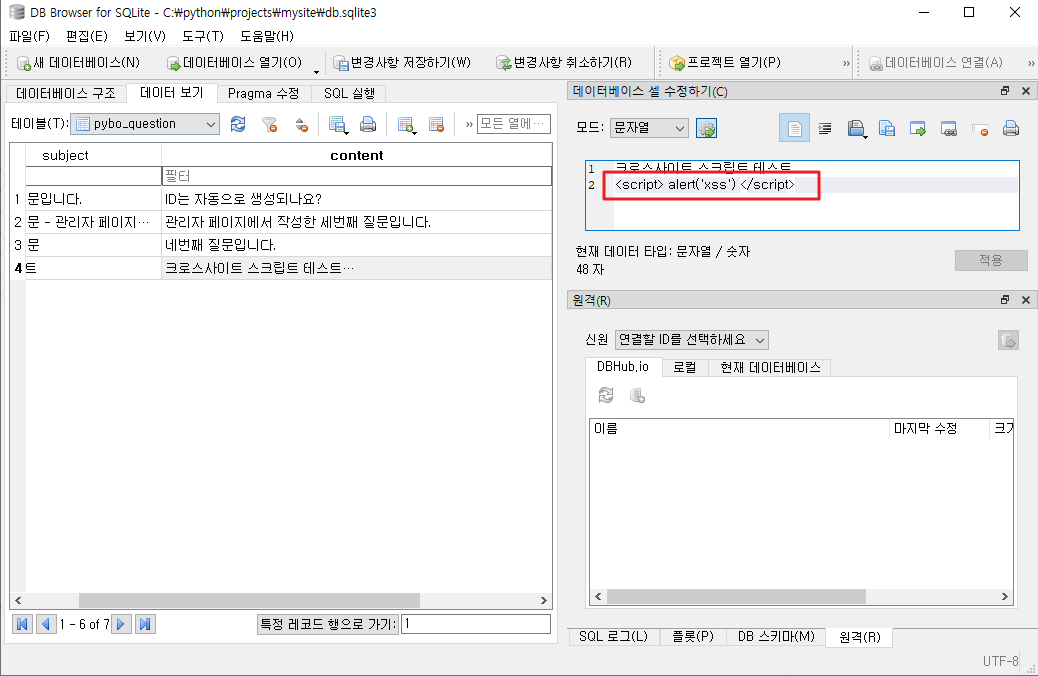This screenshot has height=676, width=1038.
Task: Switch to the 데이터베이스 구조 tab
Action: 66,93
